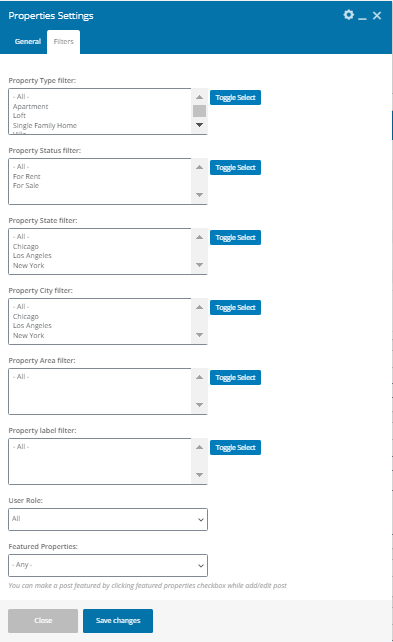Click up arrow in Property State list

199,237
